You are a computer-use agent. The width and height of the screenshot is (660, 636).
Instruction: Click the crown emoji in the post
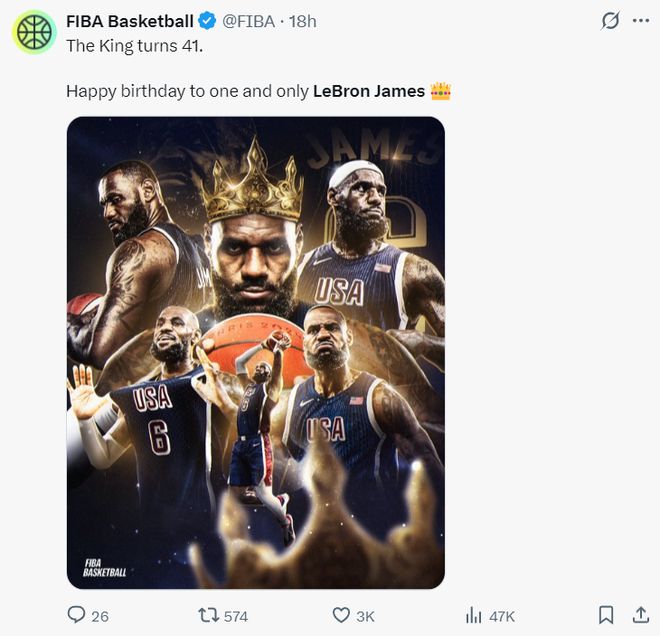441,91
